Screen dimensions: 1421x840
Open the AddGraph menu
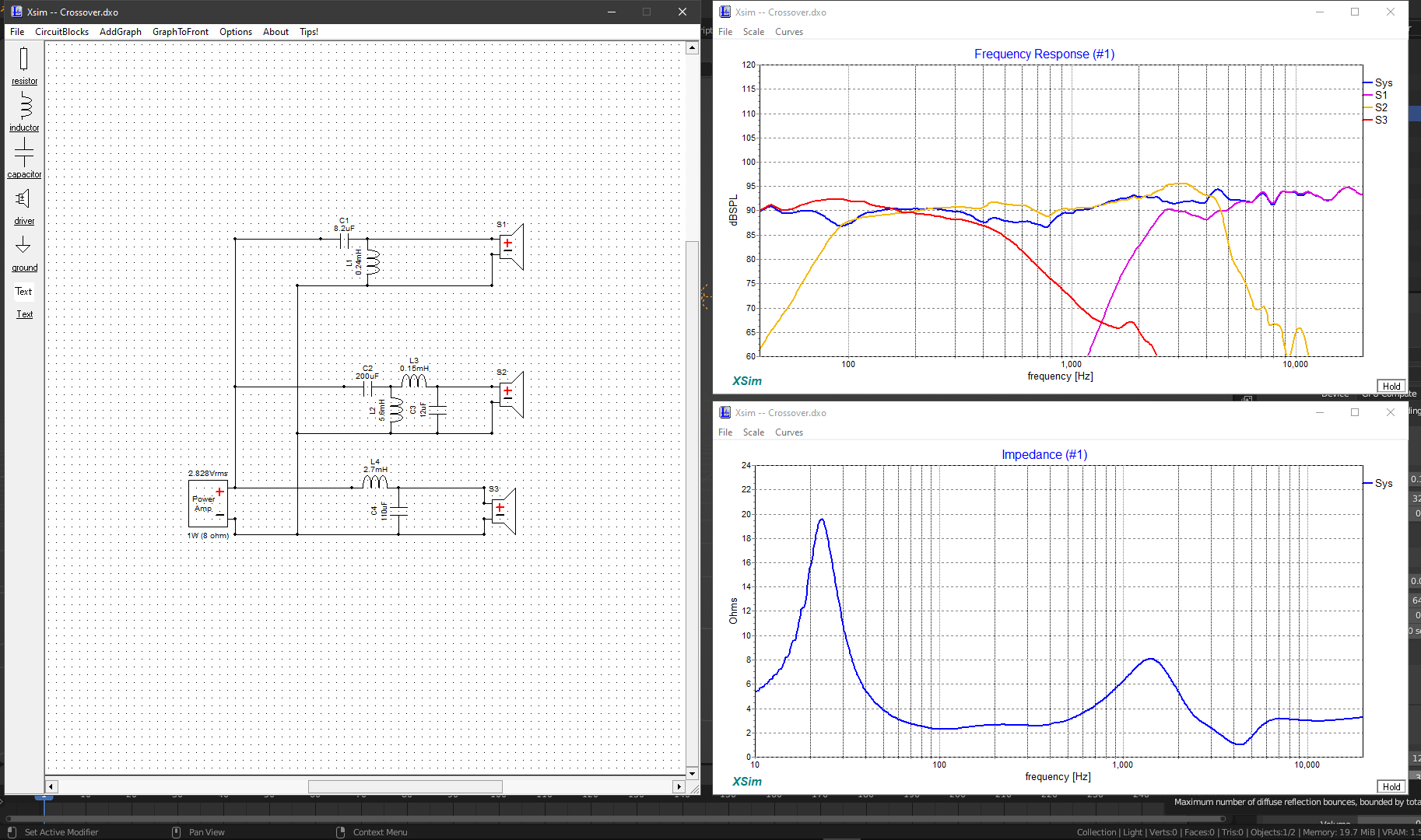(x=121, y=32)
